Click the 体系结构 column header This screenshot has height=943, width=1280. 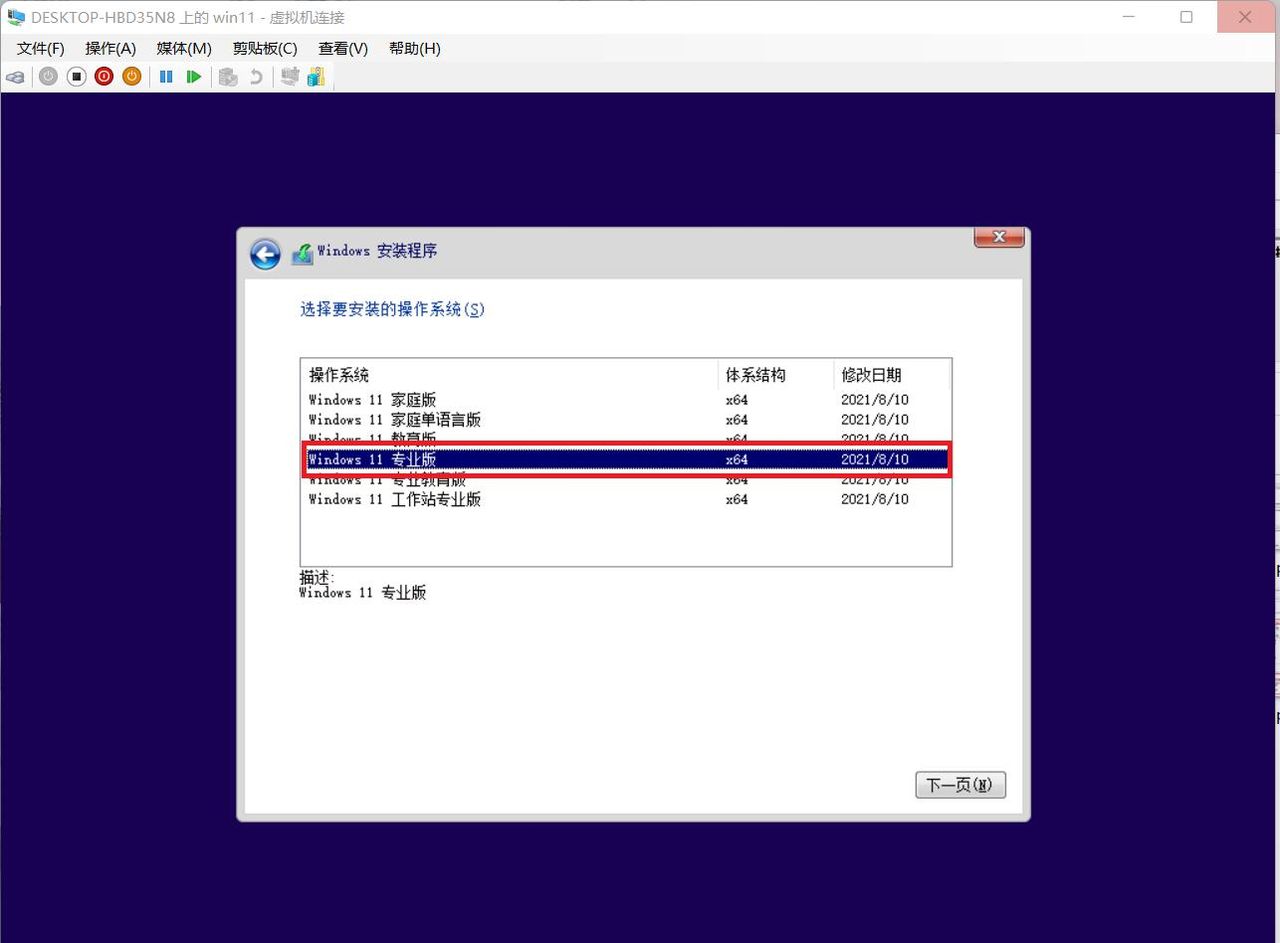tap(775, 375)
